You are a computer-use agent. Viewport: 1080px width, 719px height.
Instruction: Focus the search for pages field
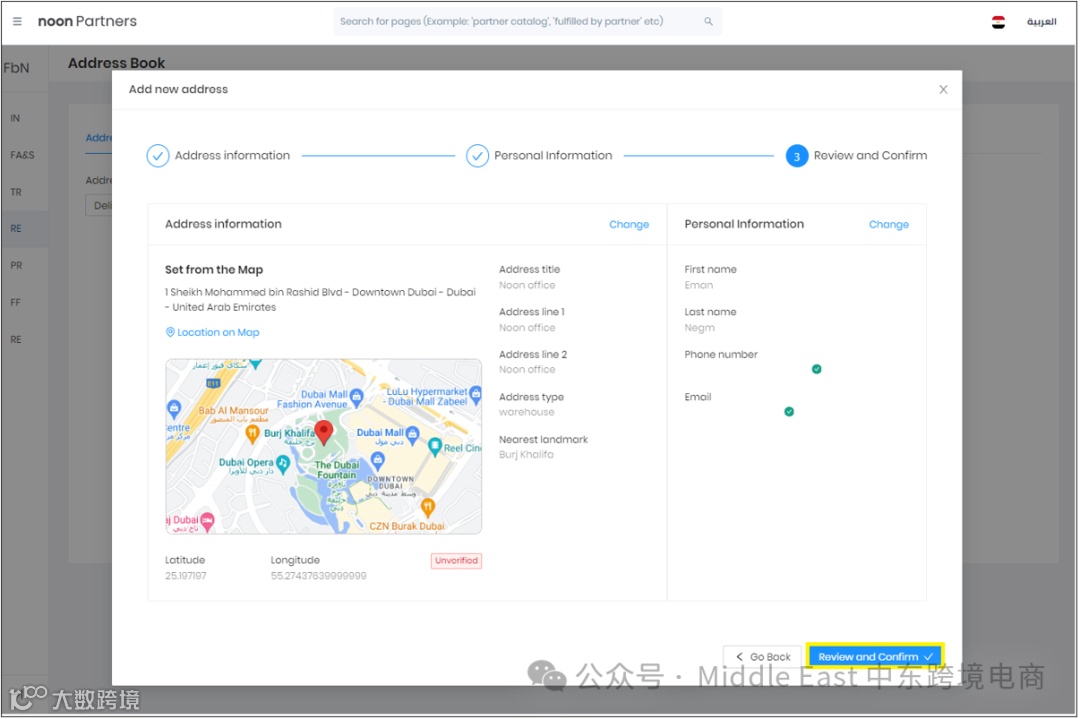tap(528, 21)
